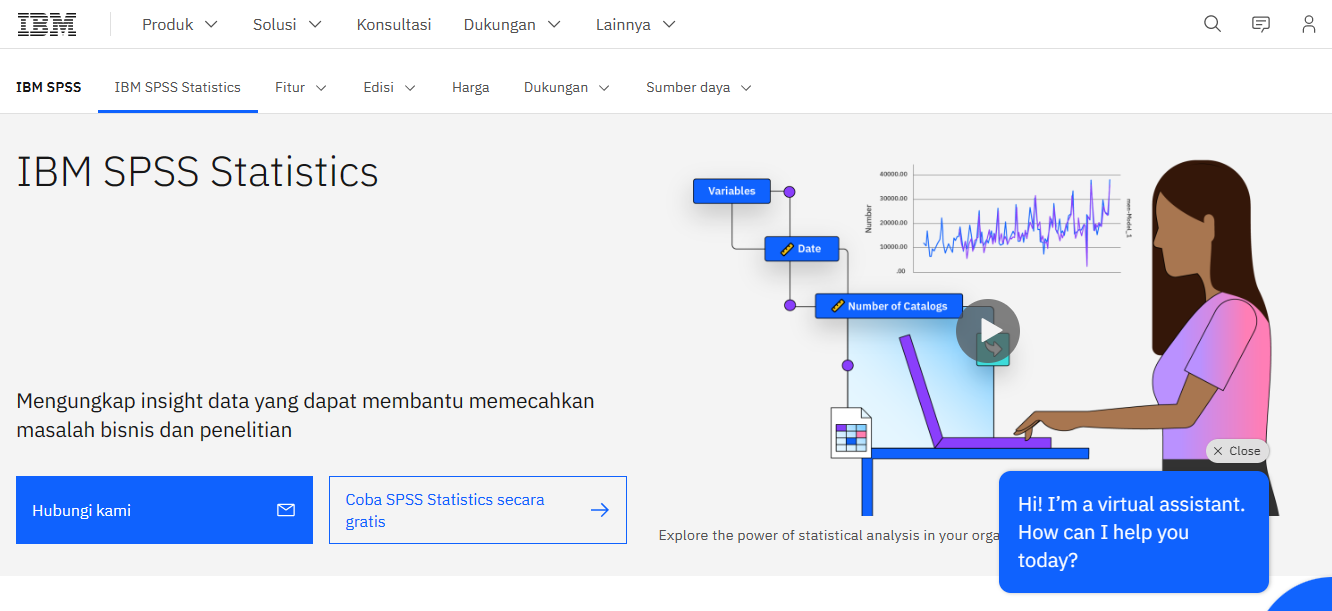Close the virtual assistant popup
The image size is (1332, 611).
(x=1237, y=451)
